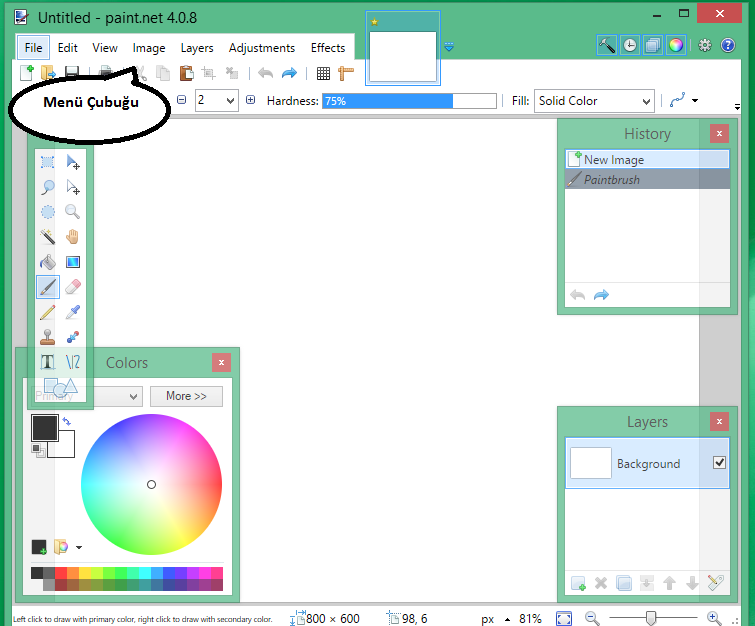This screenshot has height=626, width=755.
Task: Select the Paint Bucket tool
Action: 47,262
